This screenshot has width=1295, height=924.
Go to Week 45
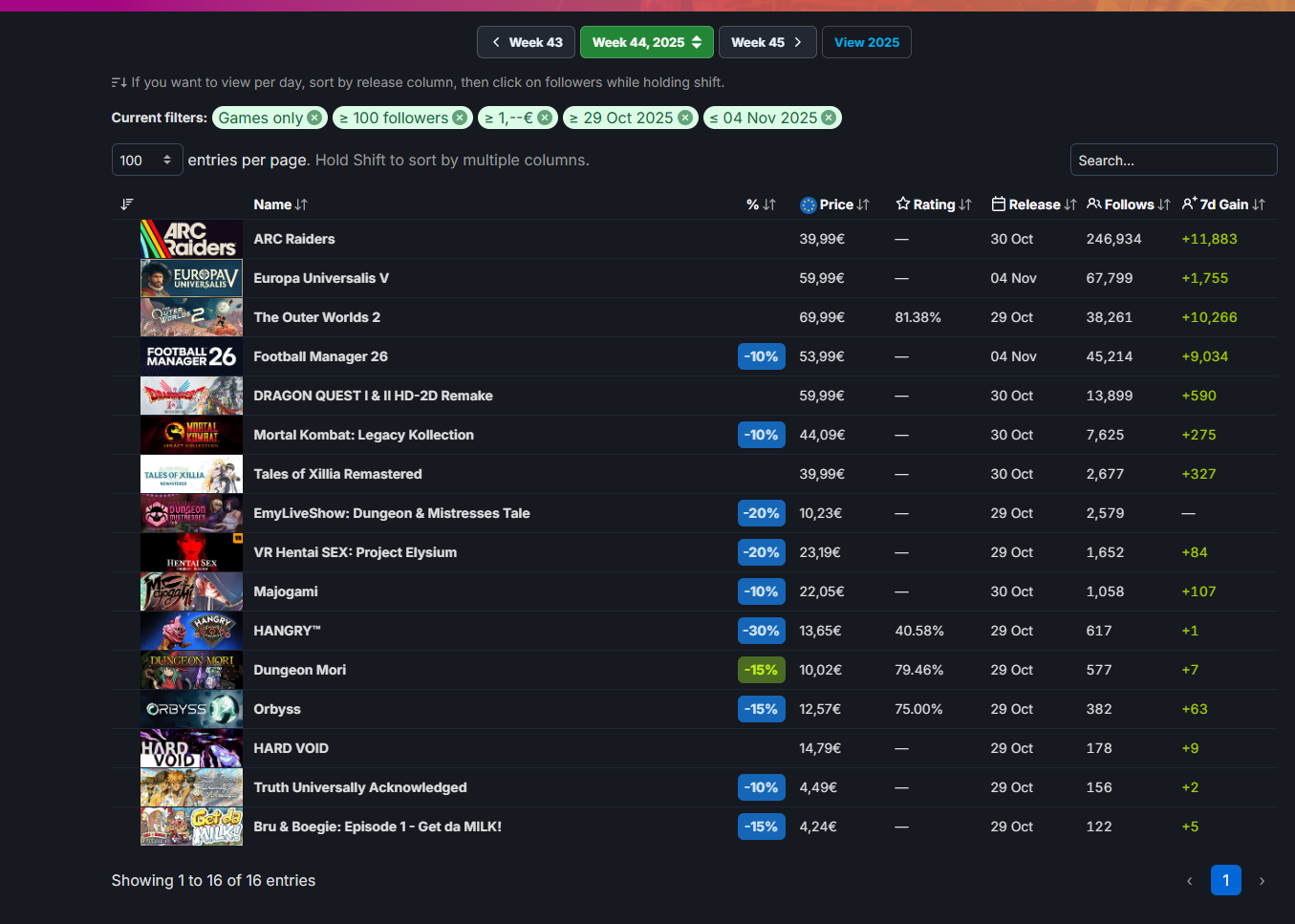click(x=767, y=42)
